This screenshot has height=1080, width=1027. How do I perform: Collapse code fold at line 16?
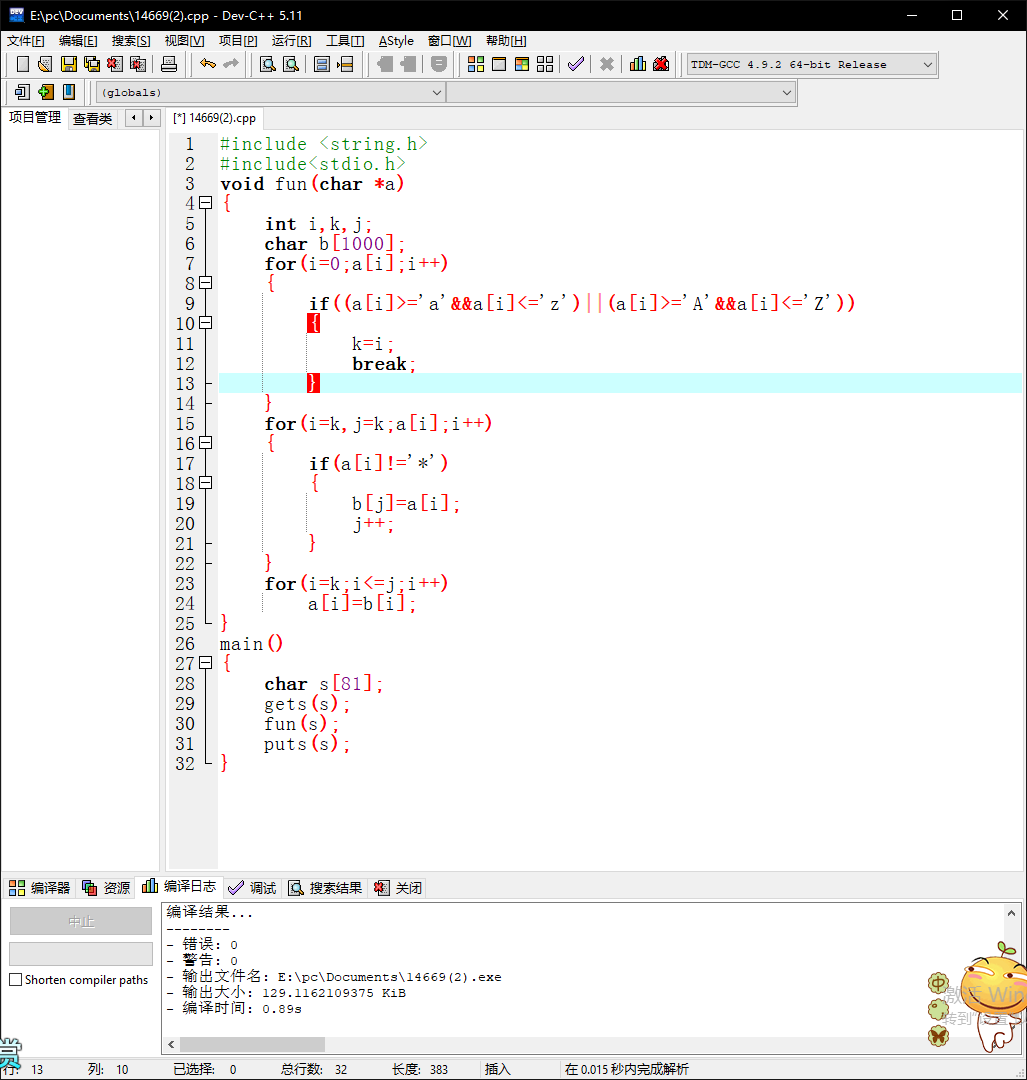click(205, 442)
